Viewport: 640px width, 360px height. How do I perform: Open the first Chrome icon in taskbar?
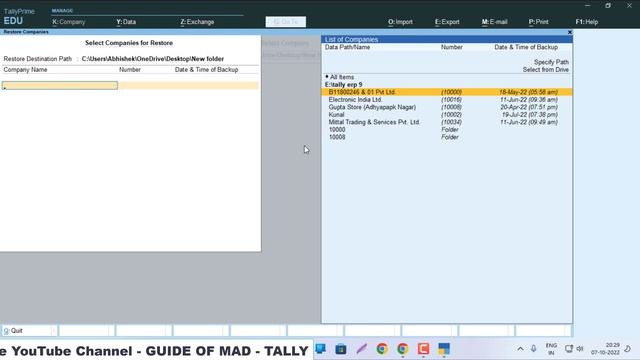coord(382,349)
